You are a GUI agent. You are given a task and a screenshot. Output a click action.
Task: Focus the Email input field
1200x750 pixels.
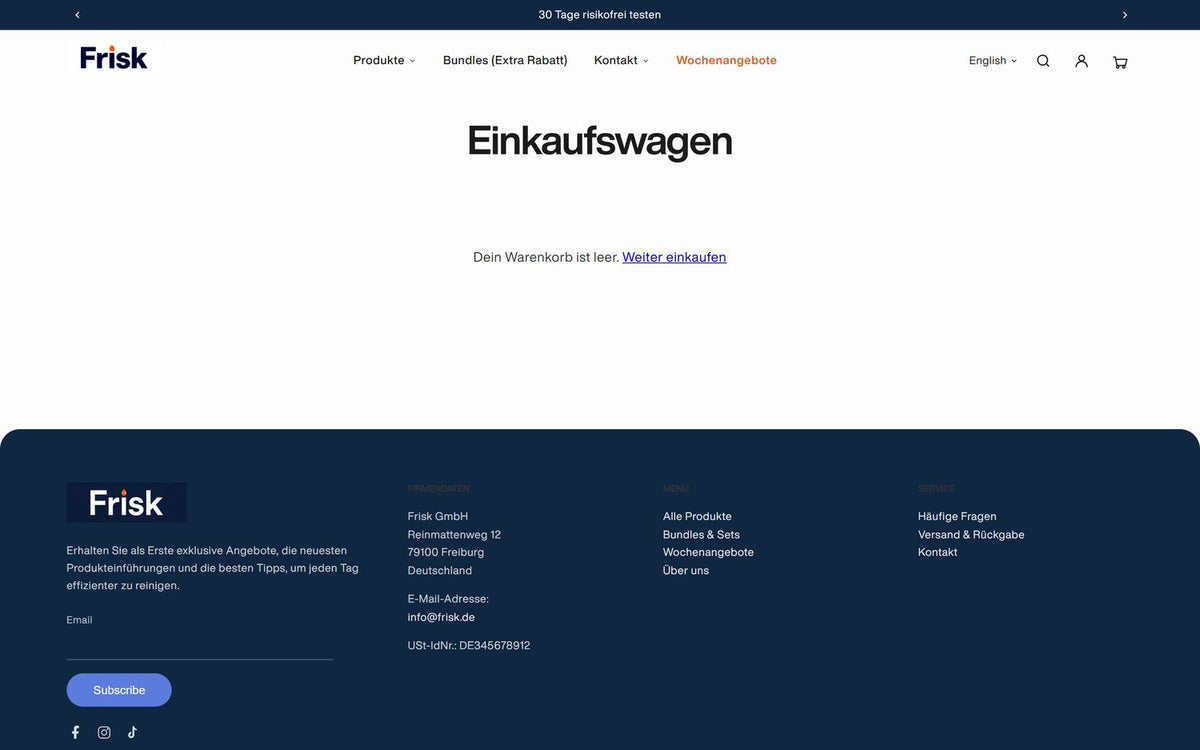pyautogui.click(x=200, y=645)
